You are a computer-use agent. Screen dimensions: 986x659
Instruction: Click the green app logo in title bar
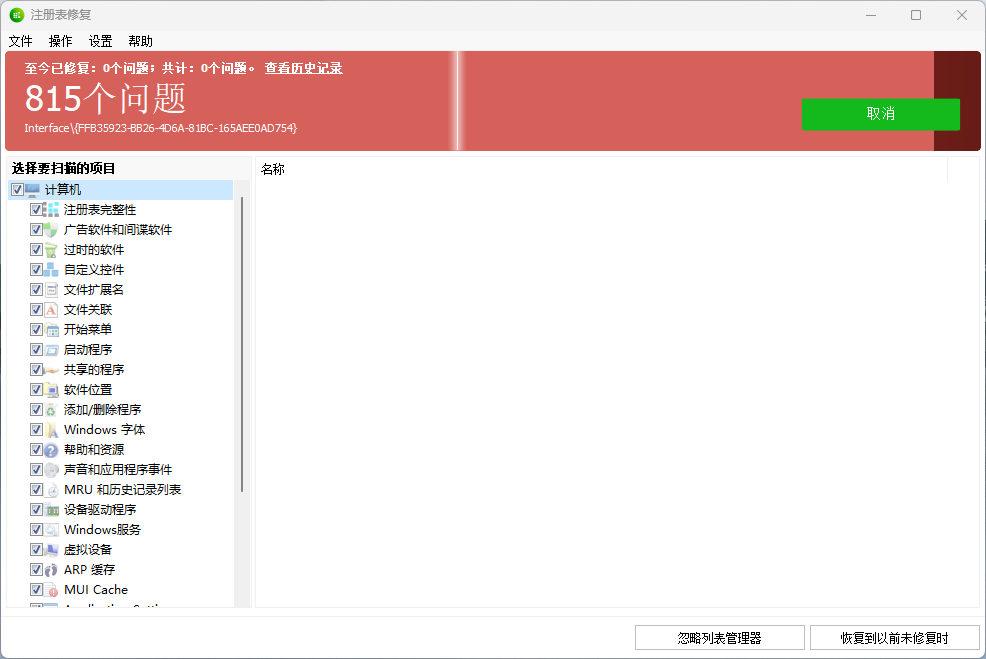pos(17,14)
